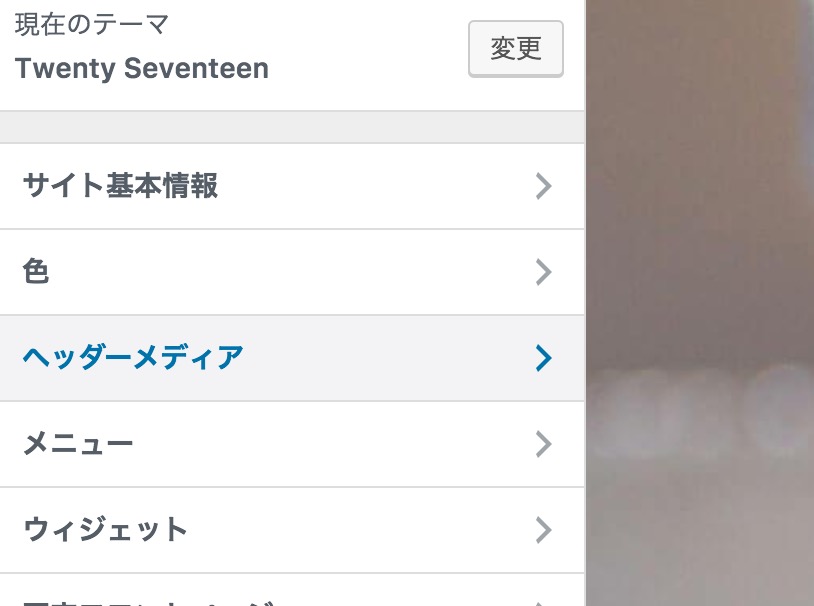The width and height of the screenshot is (814, 606).
Task: Expand サイト基本情報 using its chevron arrow
Action: click(x=543, y=186)
